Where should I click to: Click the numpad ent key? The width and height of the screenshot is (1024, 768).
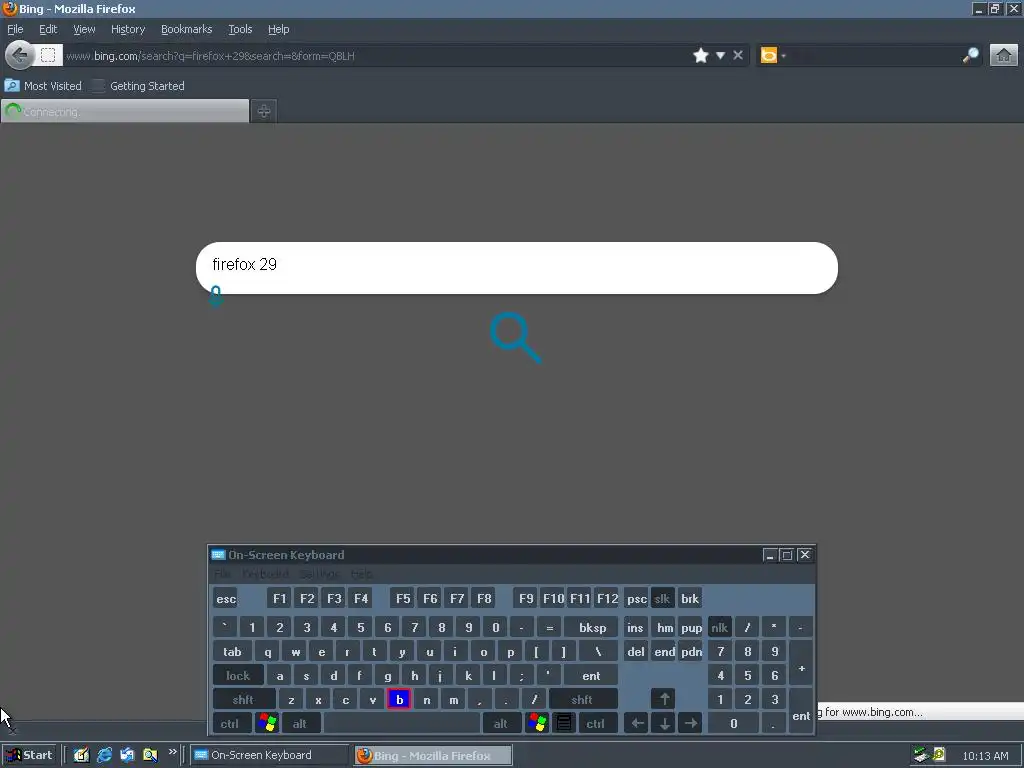coord(801,712)
